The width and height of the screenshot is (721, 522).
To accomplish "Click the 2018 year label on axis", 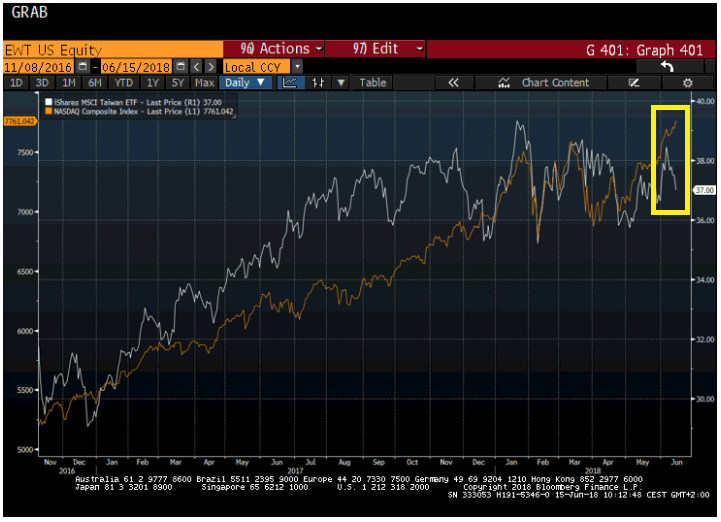I will click(593, 471).
